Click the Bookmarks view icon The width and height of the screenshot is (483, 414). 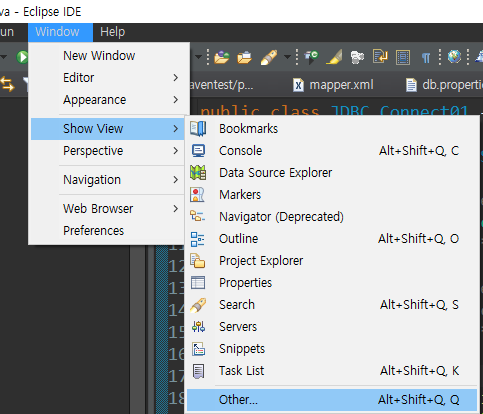[x=198, y=129]
